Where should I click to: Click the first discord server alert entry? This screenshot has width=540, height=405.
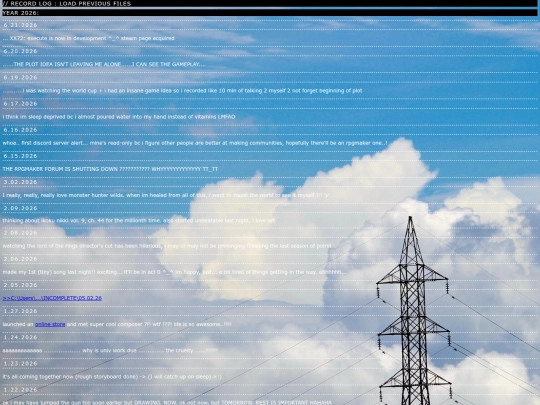pos(195,143)
